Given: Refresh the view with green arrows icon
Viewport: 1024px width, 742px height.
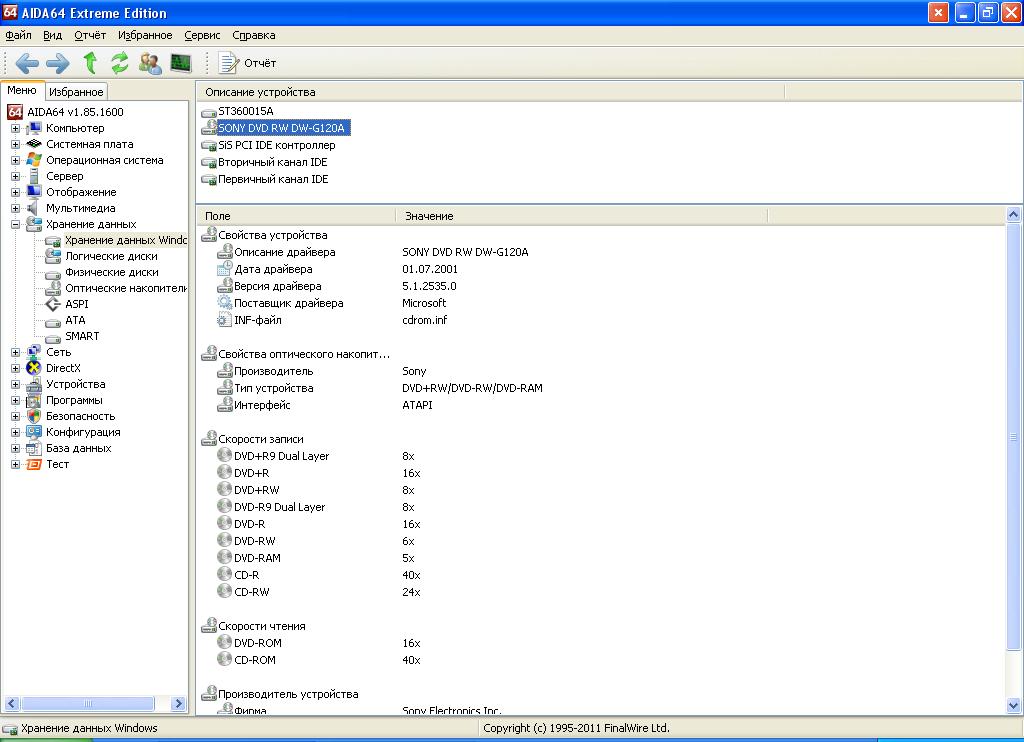Looking at the screenshot, I should (x=120, y=63).
